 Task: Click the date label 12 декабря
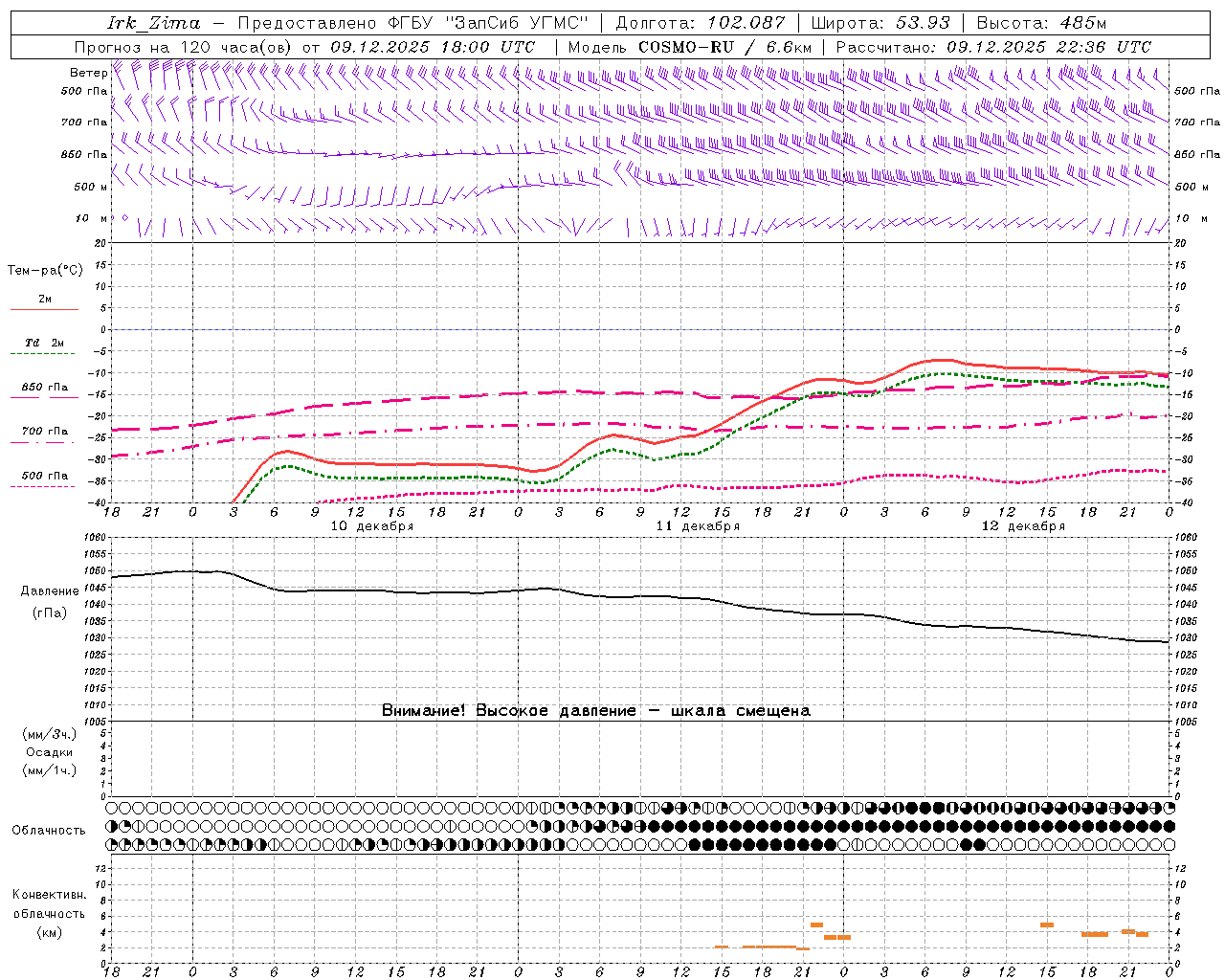[1023, 526]
